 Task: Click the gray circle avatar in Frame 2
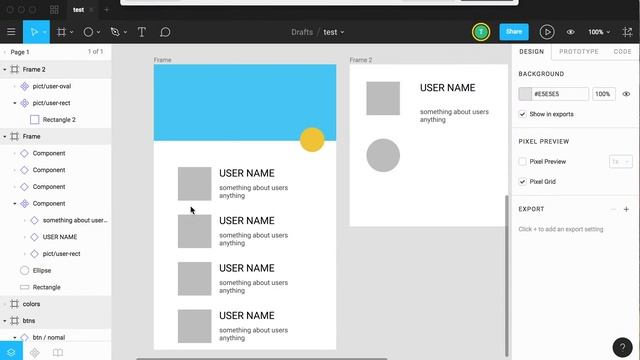383,155
